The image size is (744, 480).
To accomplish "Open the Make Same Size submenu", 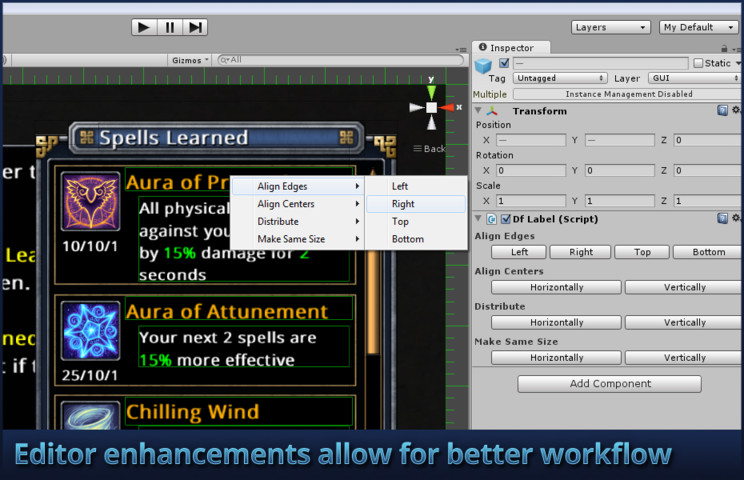I will (x=298, y=239).
